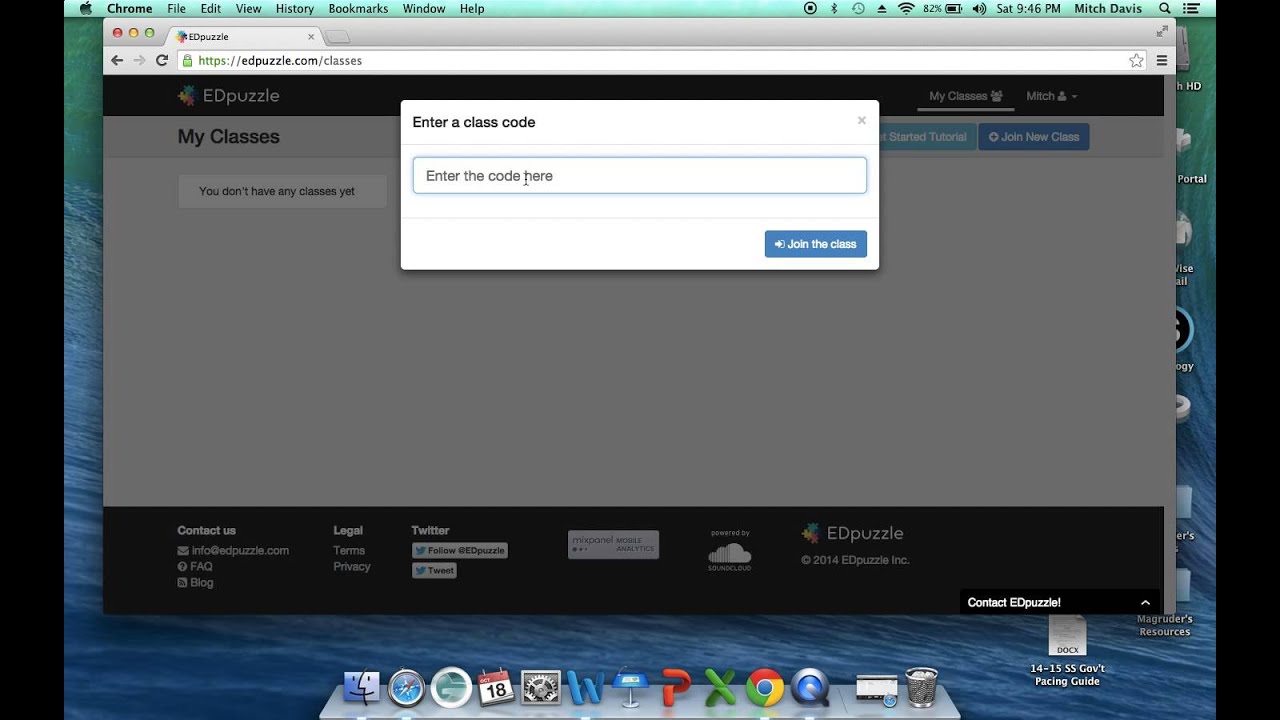Click Follow @EDpuzzle Twitter button
The image size is (1280, 720).
pyautogui.click(x=460, y=550)
